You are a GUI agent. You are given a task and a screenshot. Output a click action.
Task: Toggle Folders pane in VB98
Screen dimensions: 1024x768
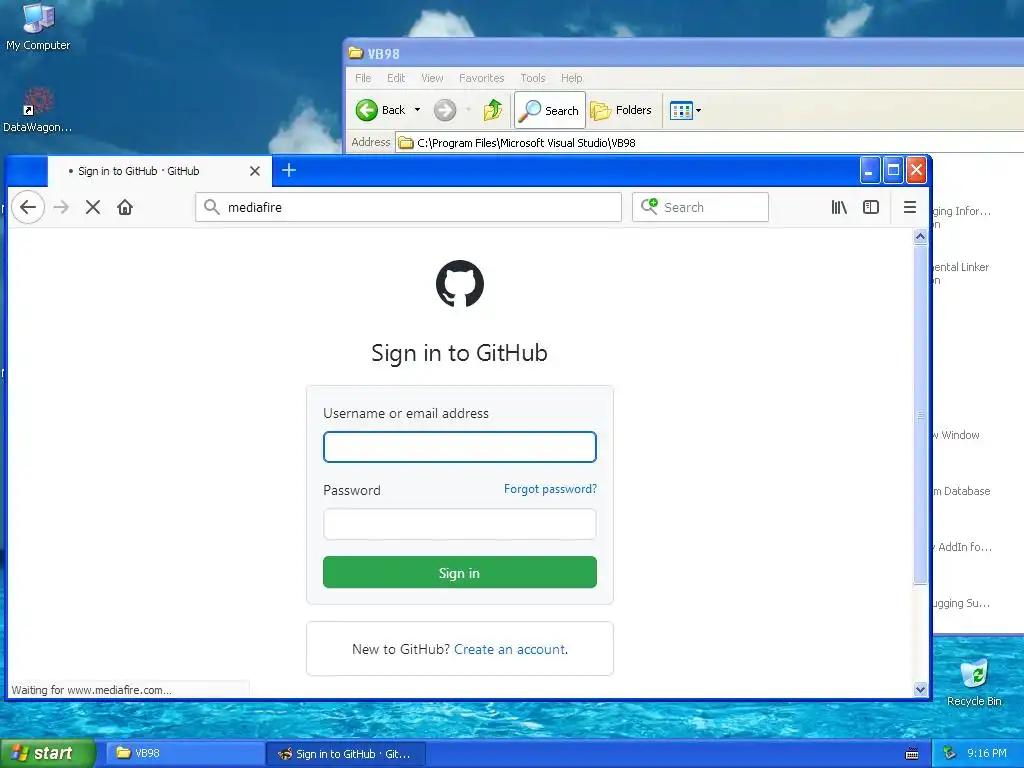click(x=621, y=110)
